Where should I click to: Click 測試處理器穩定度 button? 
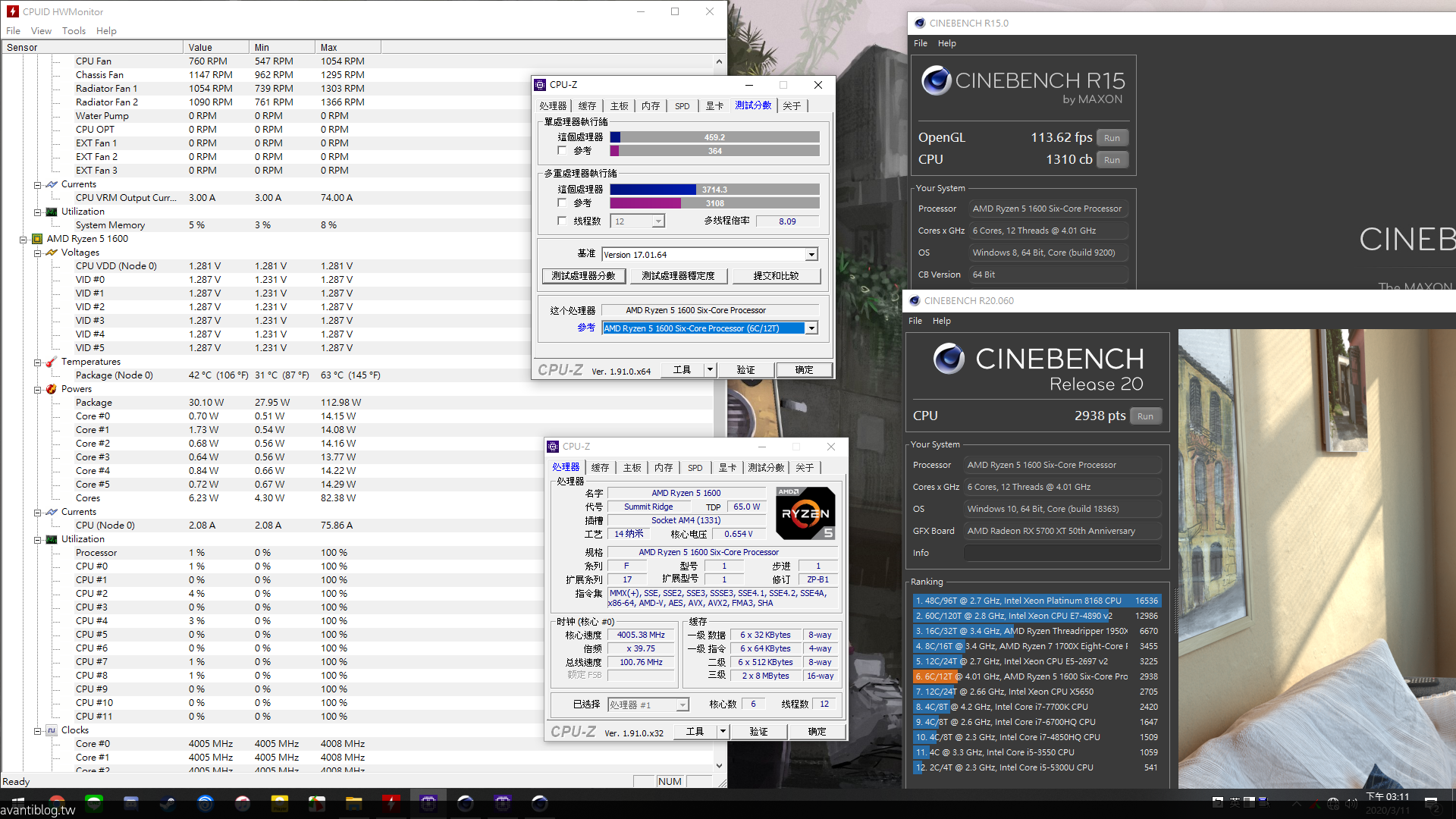coord(678,276)
